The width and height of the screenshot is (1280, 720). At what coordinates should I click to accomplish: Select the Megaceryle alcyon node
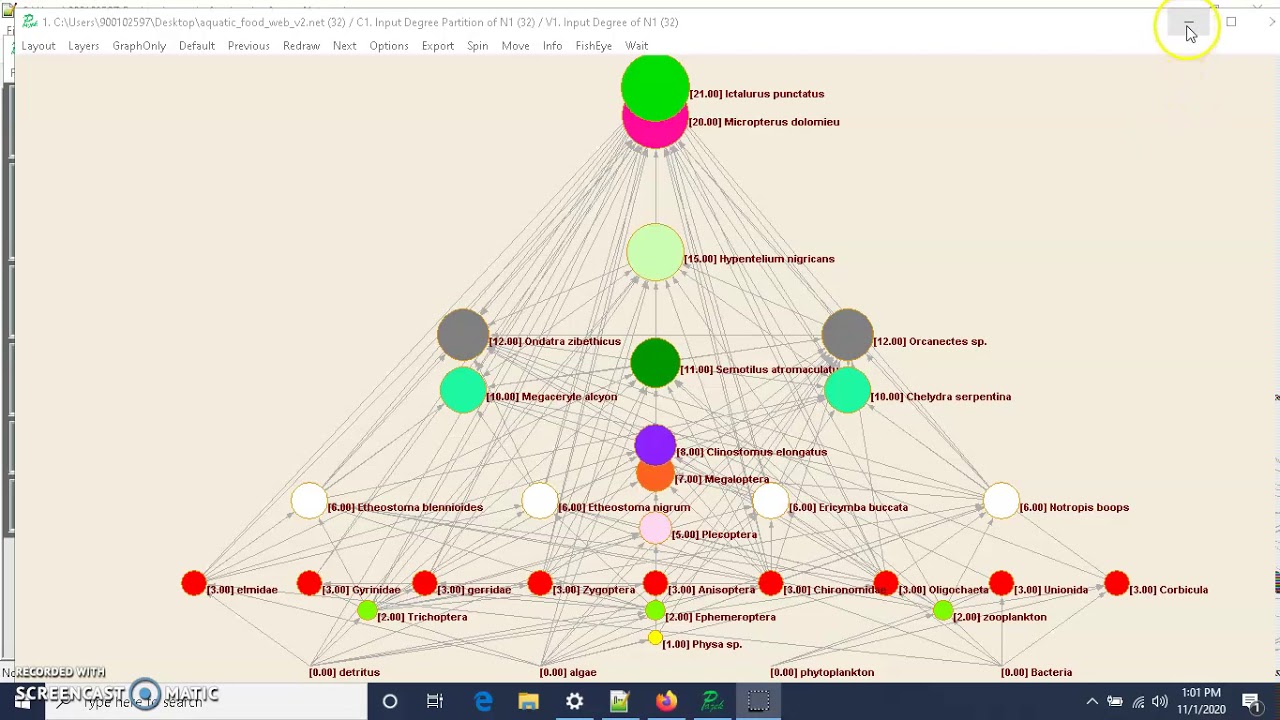click(463, 392)
